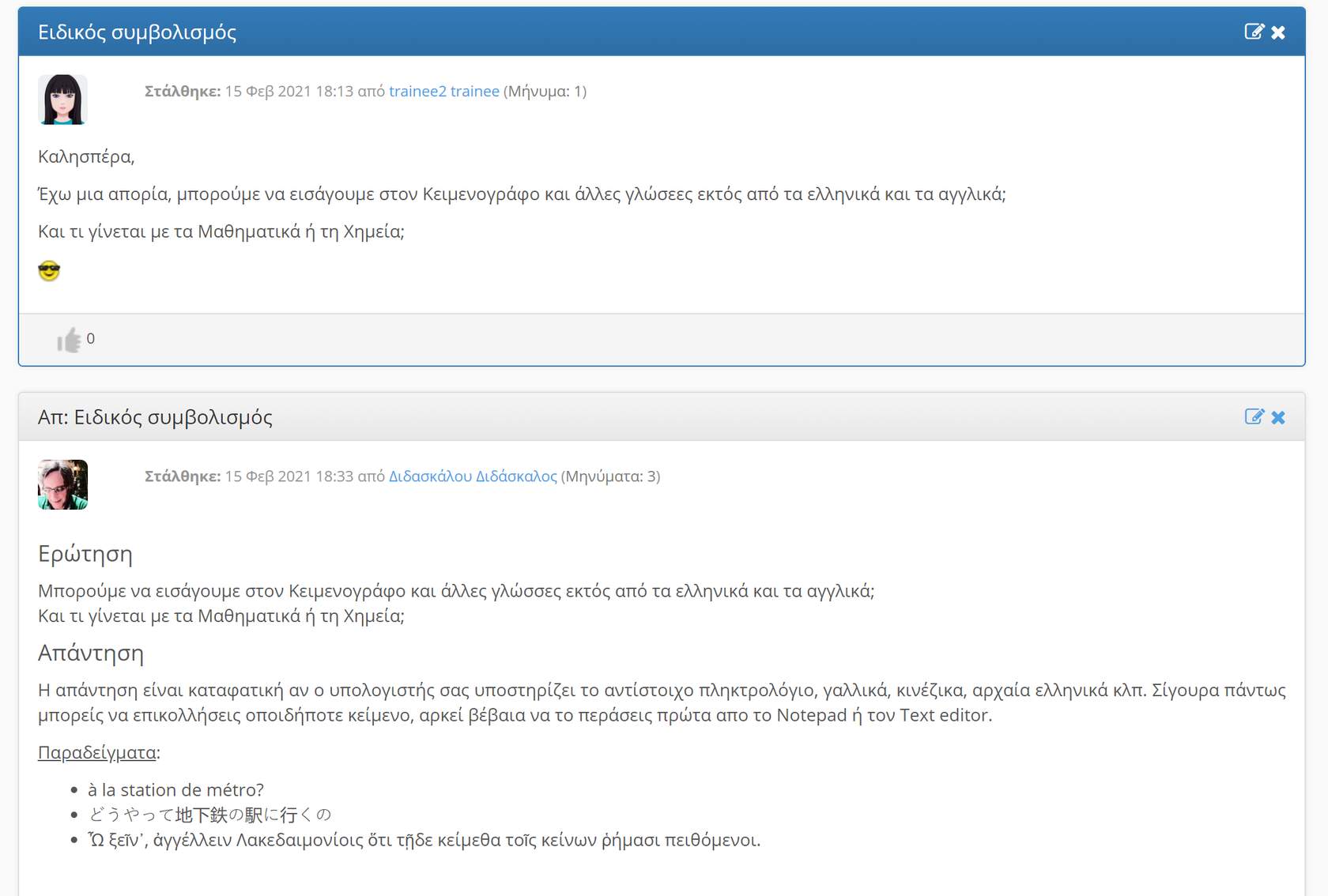Click the ancient Greek example starting 'Ὦ ξεῖν'
Screen dimensions: 1328x896
point(424,840)
